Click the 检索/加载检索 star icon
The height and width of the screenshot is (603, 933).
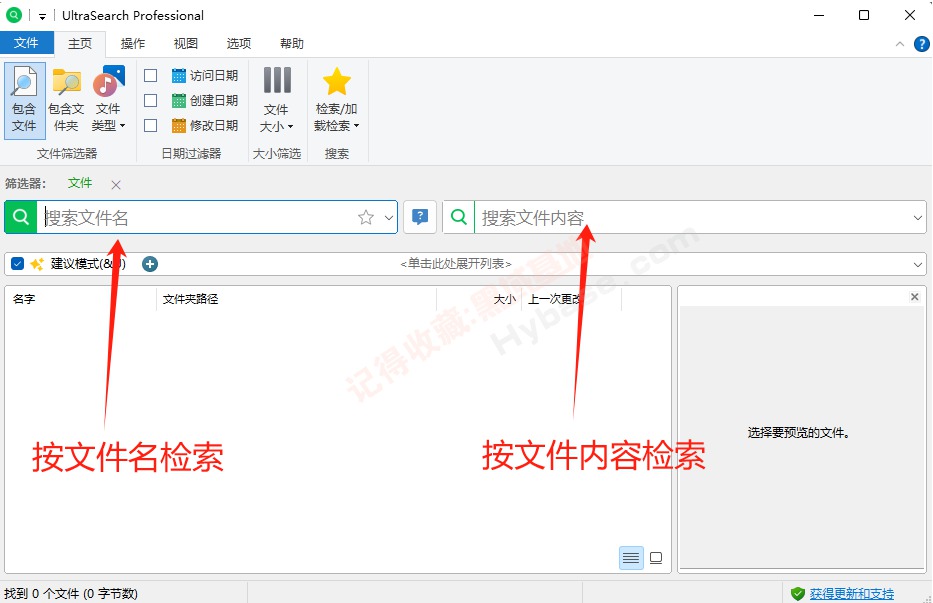[336, 100]
